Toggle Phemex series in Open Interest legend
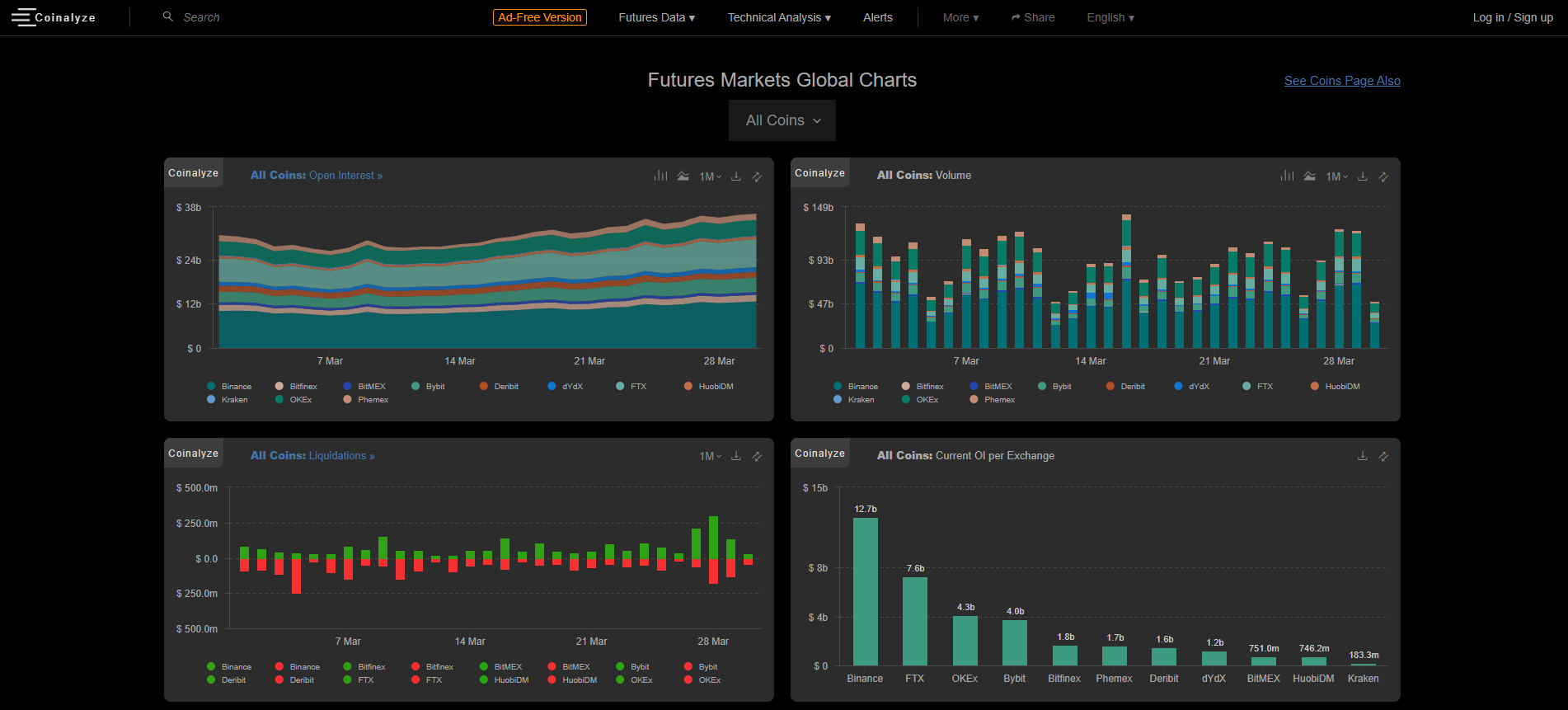This screenshot has height=710, width=1568. (366, 399)
